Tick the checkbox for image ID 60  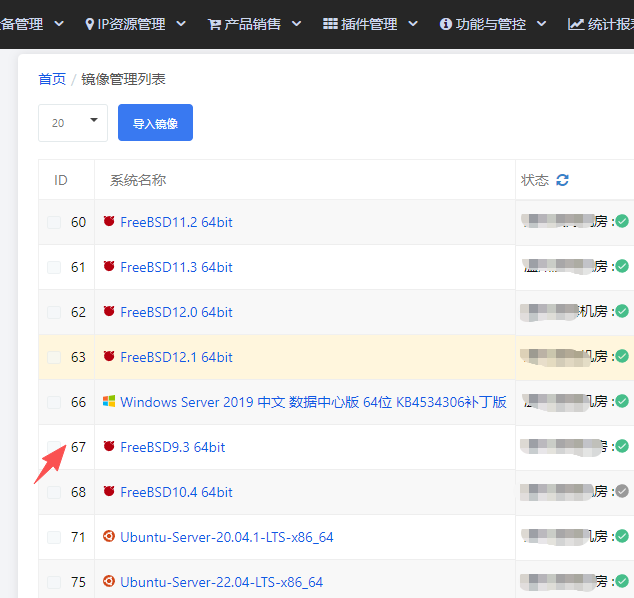coord(54,222)
